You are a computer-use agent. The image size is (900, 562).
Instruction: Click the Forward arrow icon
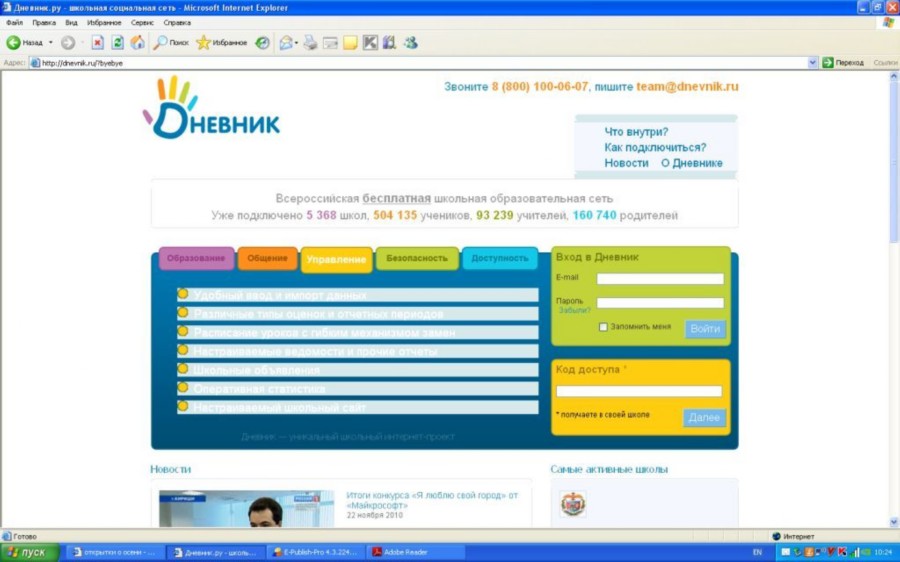68,42
